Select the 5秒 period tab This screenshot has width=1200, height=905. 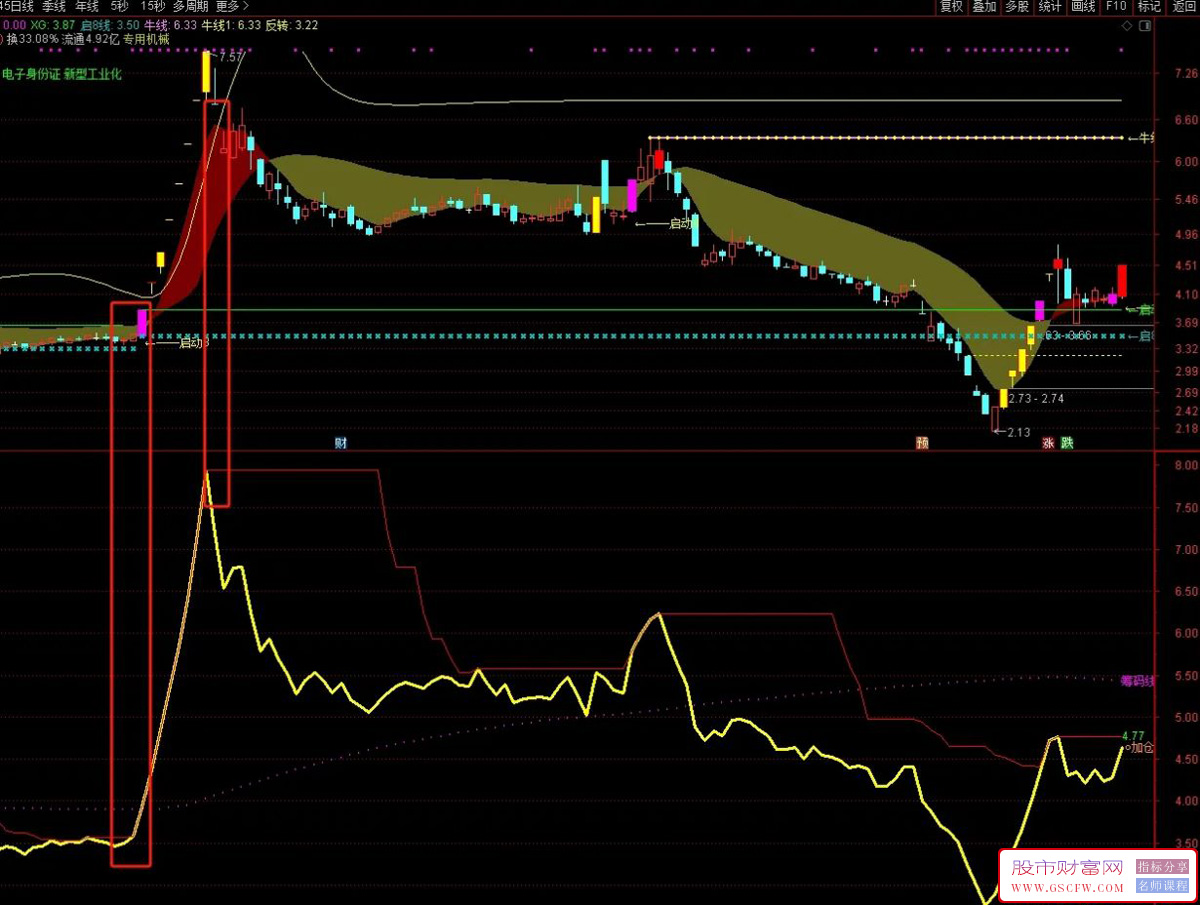tap(119, 6)
